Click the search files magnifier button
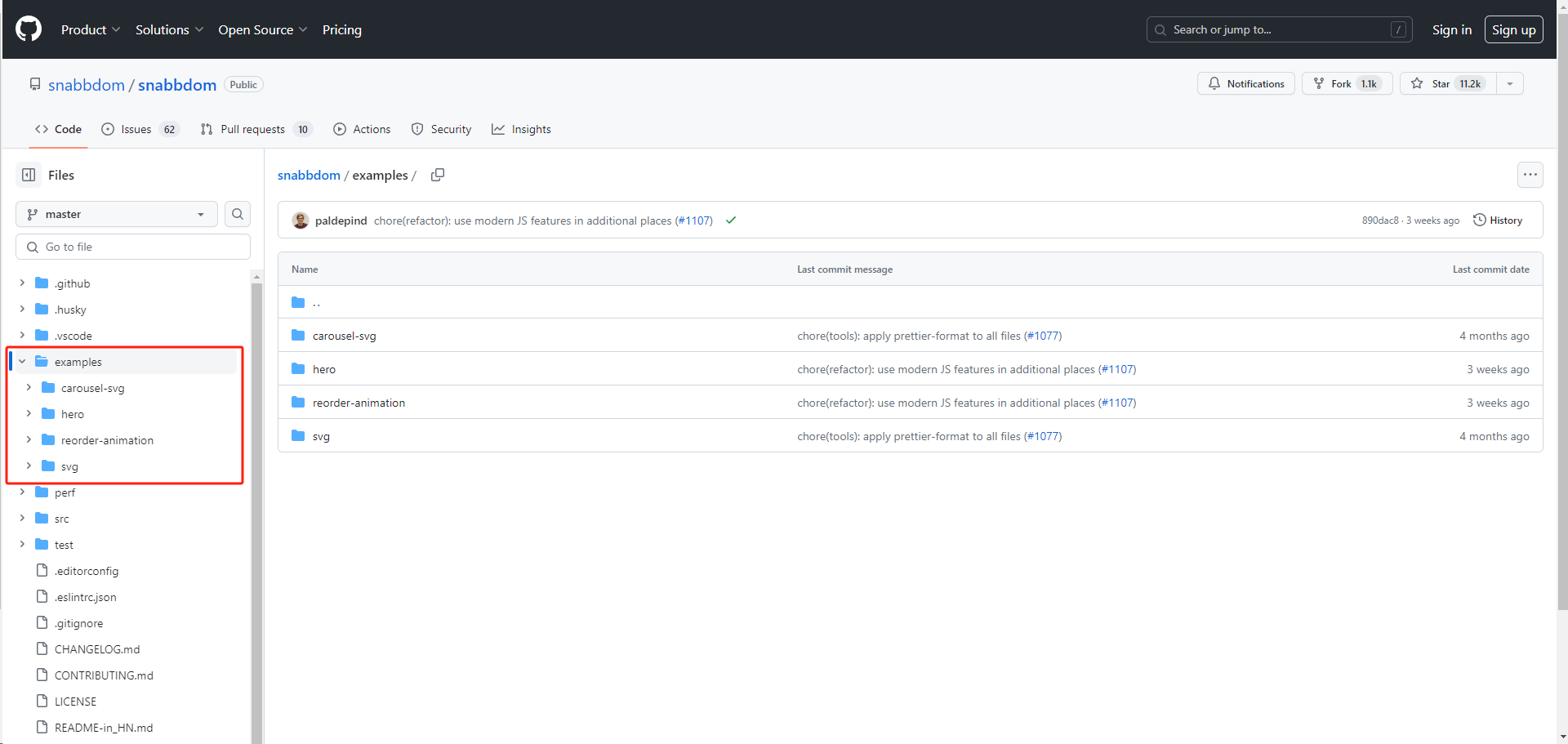This screenshot has width=1568, height=744. pos(238,214)
